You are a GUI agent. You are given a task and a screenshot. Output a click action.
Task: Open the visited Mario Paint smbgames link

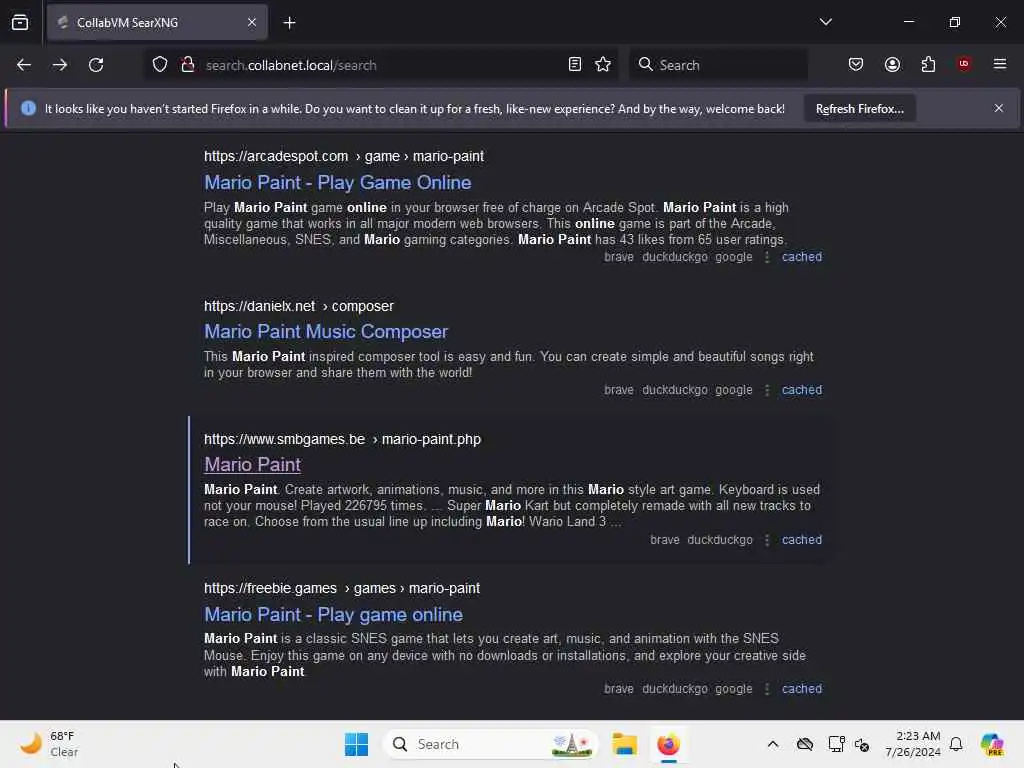[252, 464]
